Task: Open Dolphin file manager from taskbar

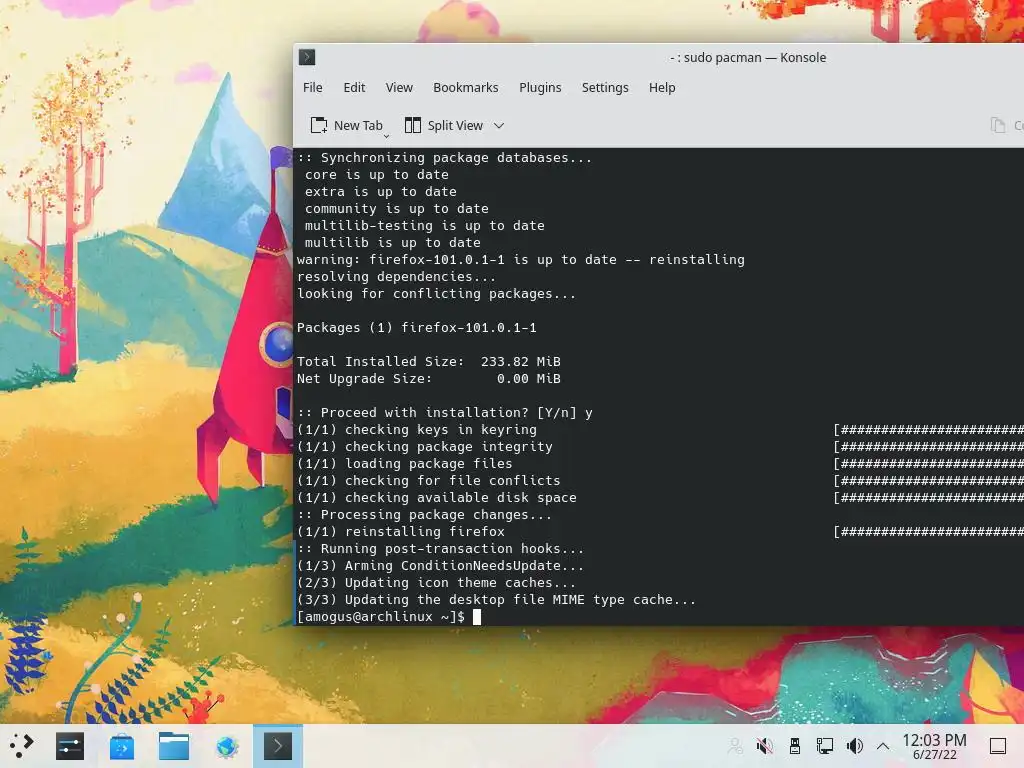Action: coord(174,746)
